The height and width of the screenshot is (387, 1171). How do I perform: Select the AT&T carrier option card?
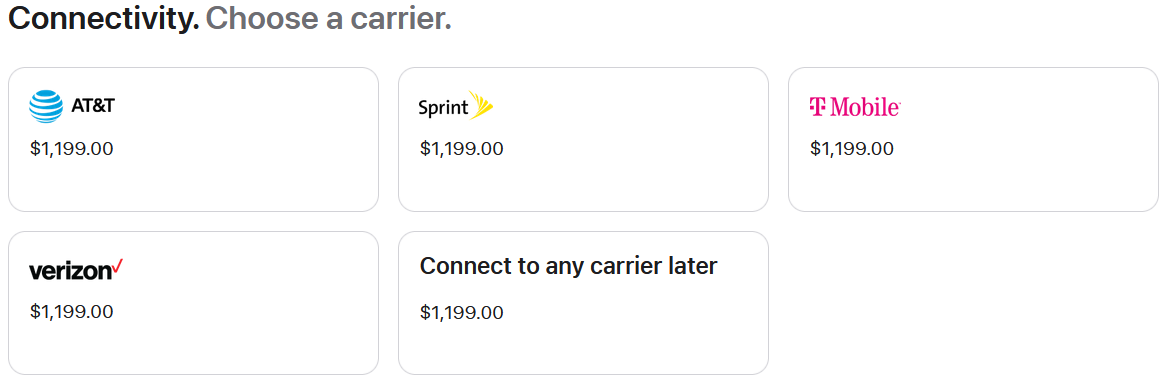(193, 140)
